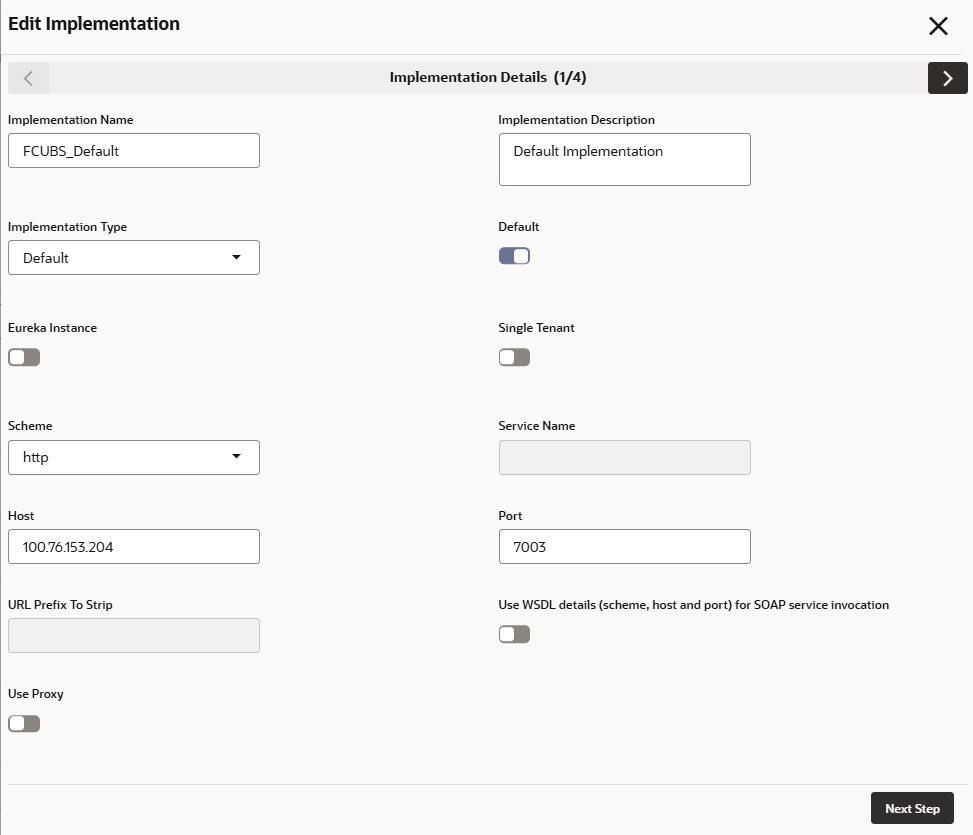Click the Service Name field

(624, 457)
